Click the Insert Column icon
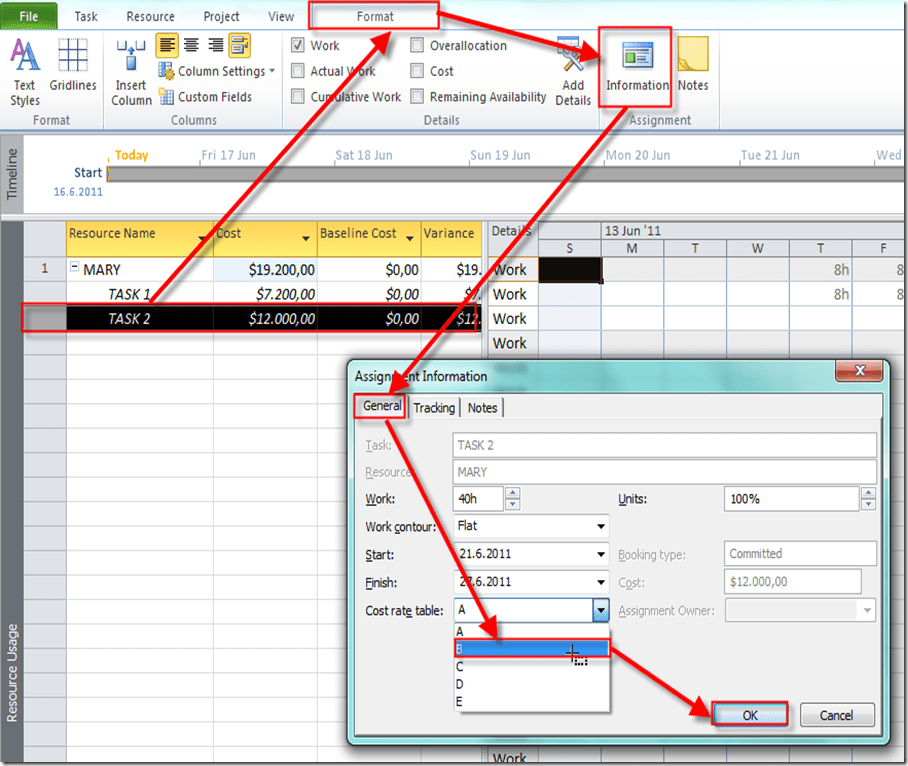 pos(131,70)
